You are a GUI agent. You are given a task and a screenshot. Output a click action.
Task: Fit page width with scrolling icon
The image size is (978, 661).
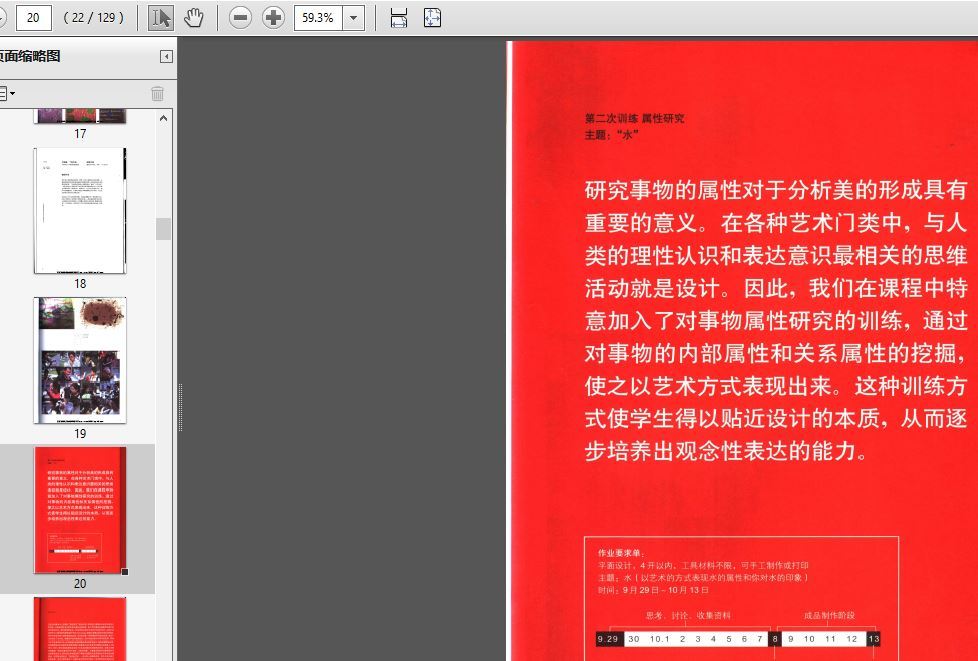[x=399, y=17]
